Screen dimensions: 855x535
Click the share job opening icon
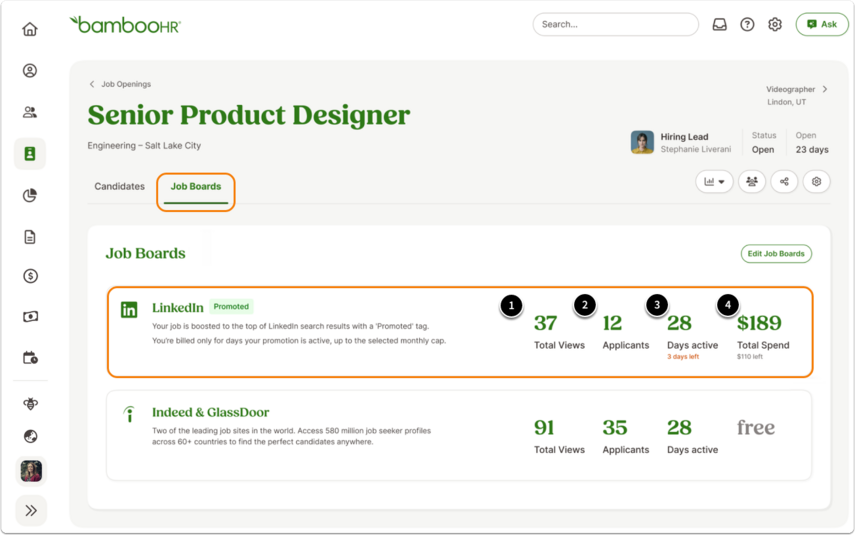tap(784, 182)
